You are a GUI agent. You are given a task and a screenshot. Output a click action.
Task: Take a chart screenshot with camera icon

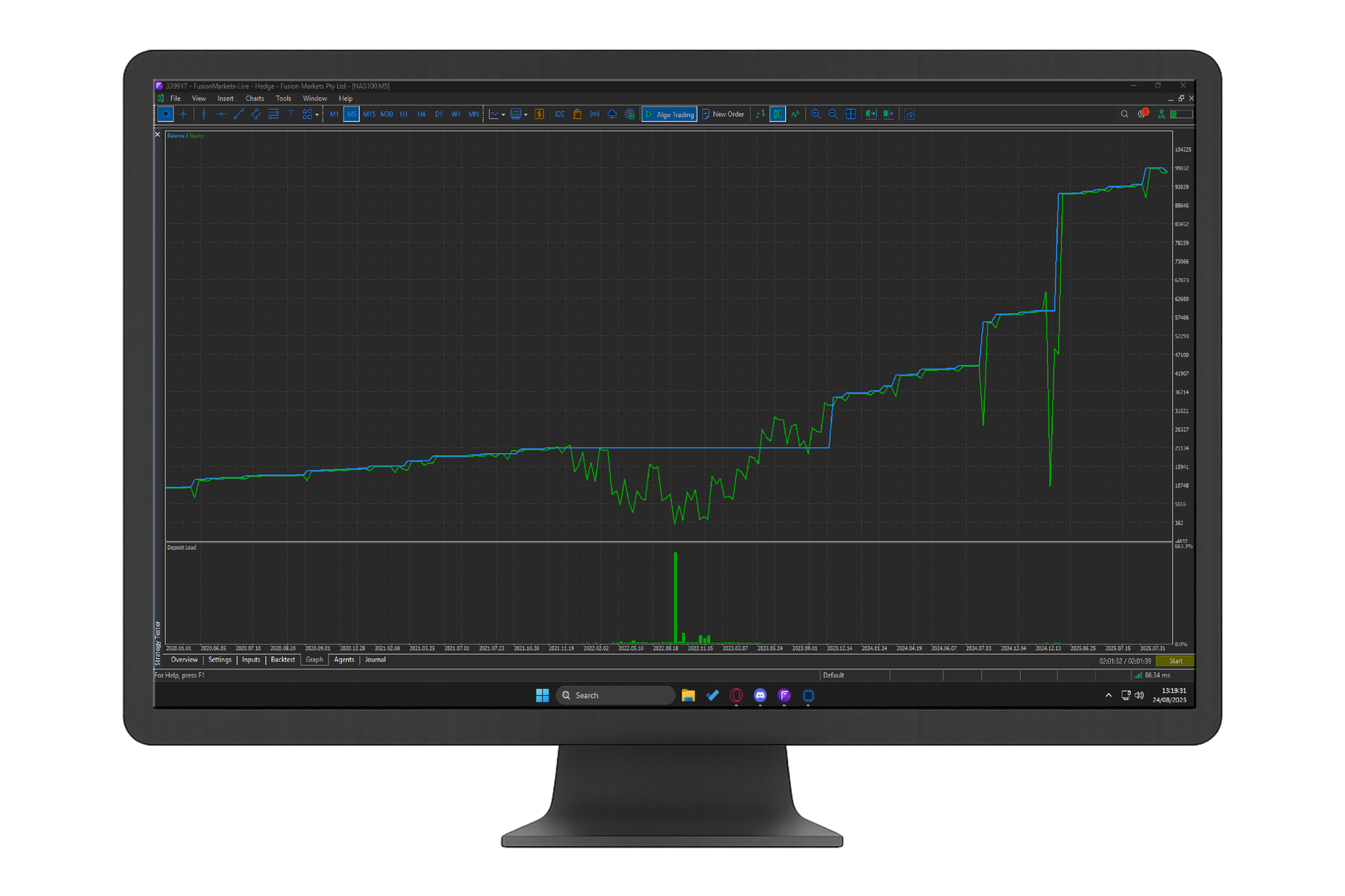tap(910, 115)
